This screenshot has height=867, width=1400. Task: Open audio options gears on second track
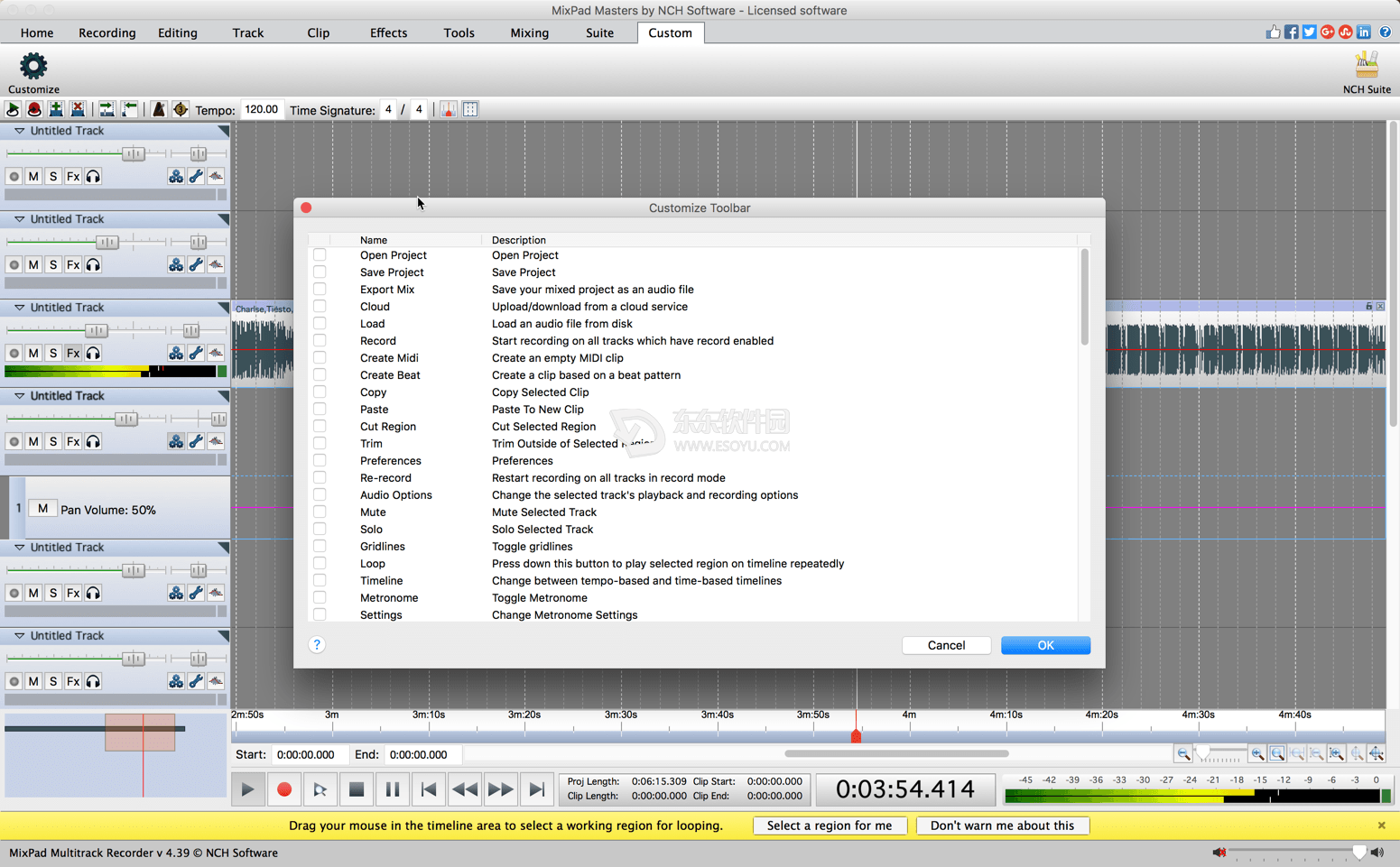(176, 264)
